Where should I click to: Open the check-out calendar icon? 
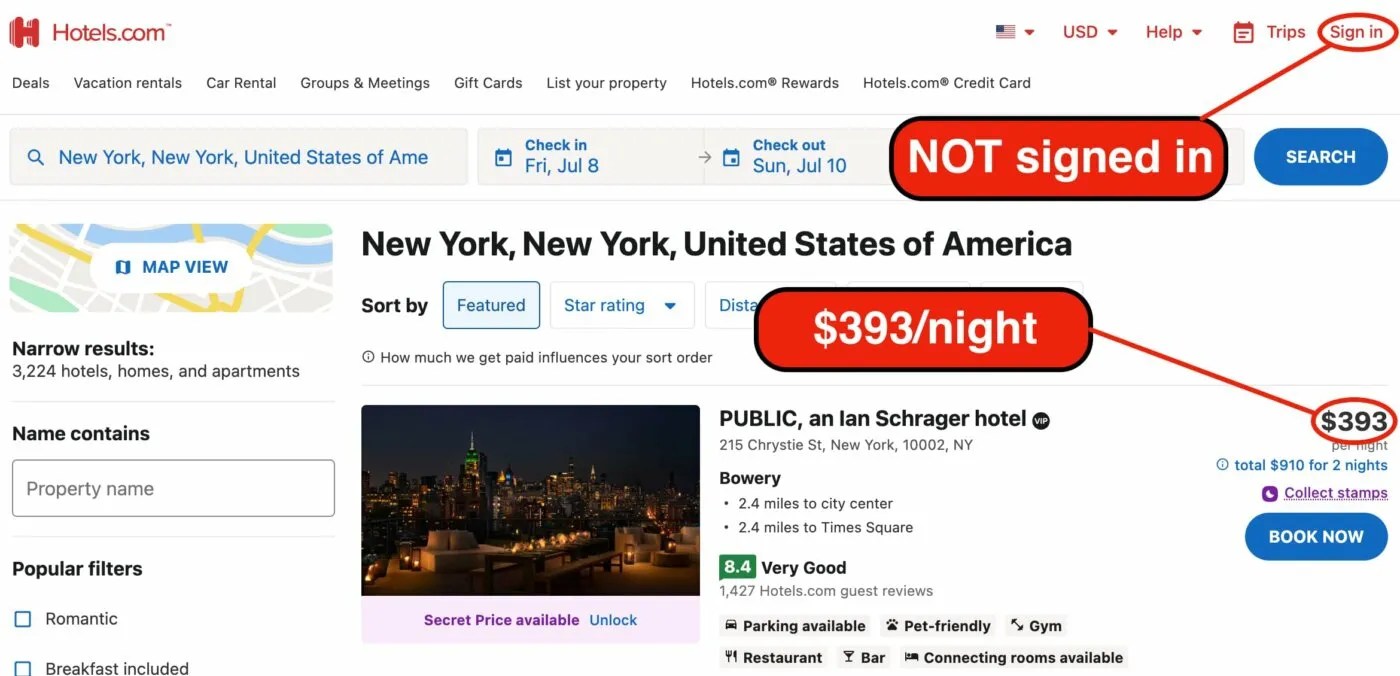coord(732,156)
